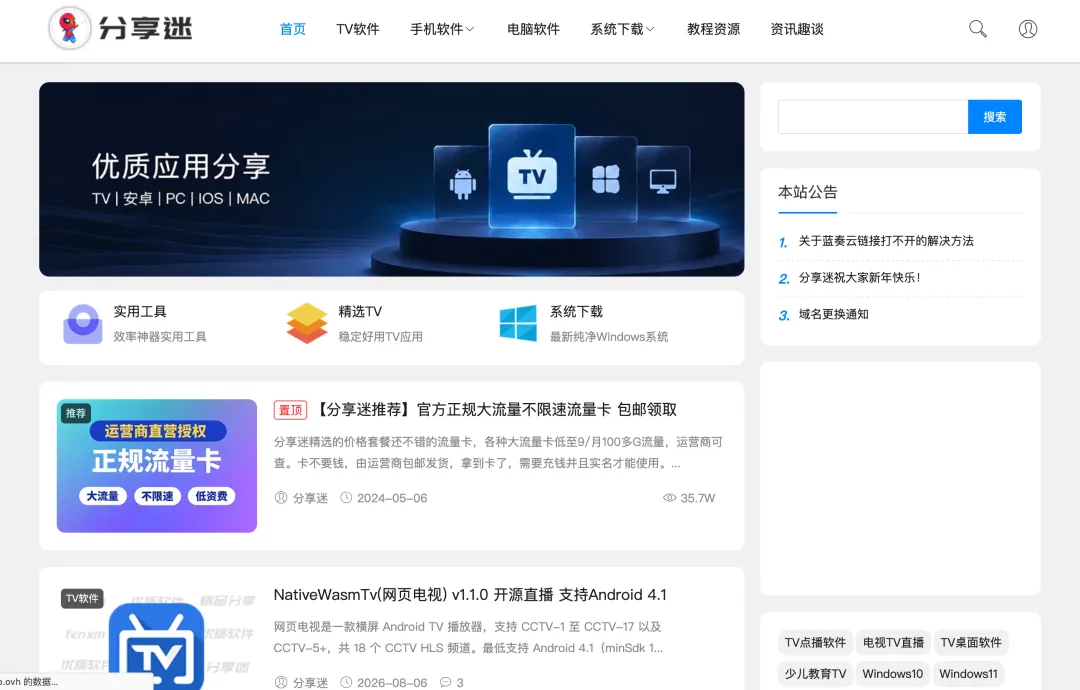
Task: Click the clock icon next to 2026-08-06
Action: [x=346, y=682]
